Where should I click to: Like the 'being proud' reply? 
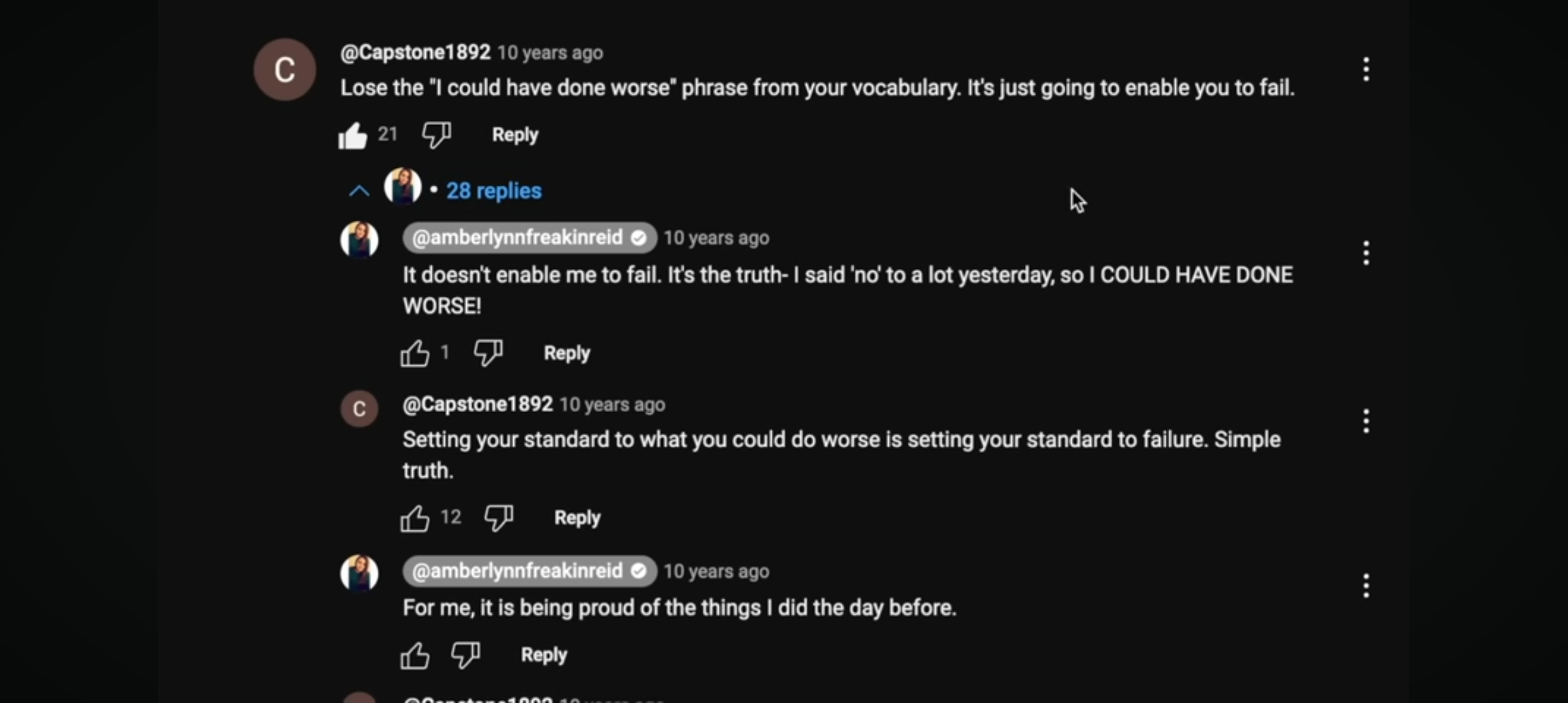coord(415,655)
